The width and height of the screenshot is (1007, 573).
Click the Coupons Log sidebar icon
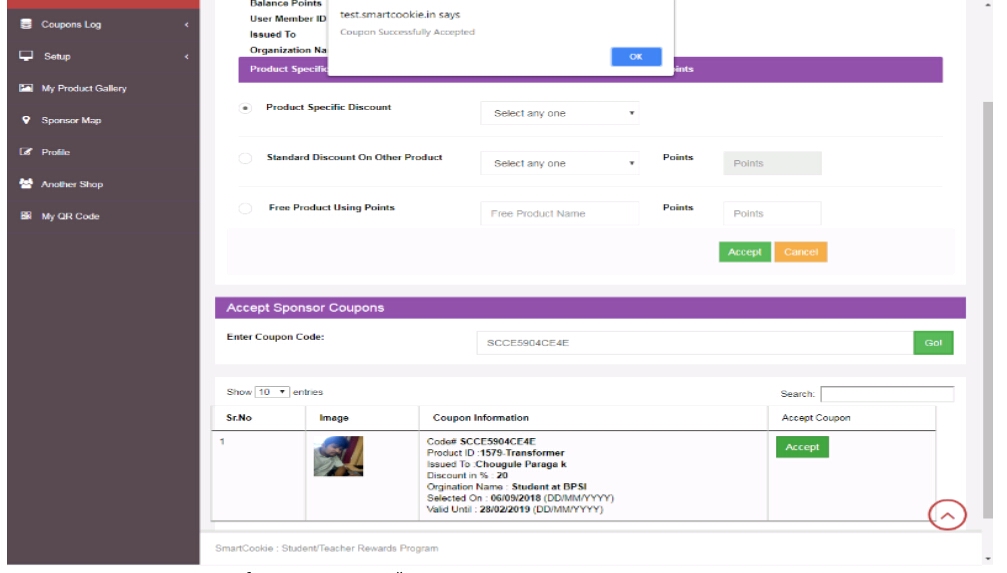[26, 24]
